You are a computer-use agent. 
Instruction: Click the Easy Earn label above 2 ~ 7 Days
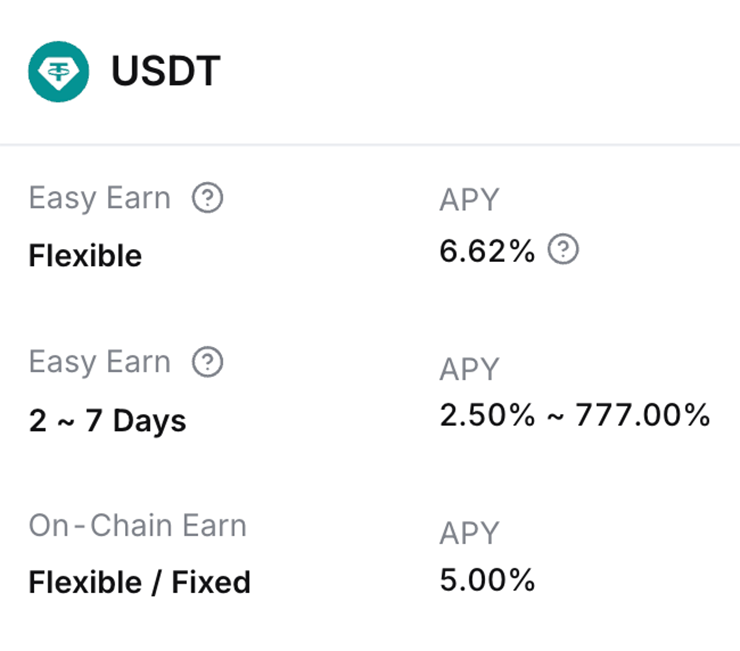coord(100,361)
